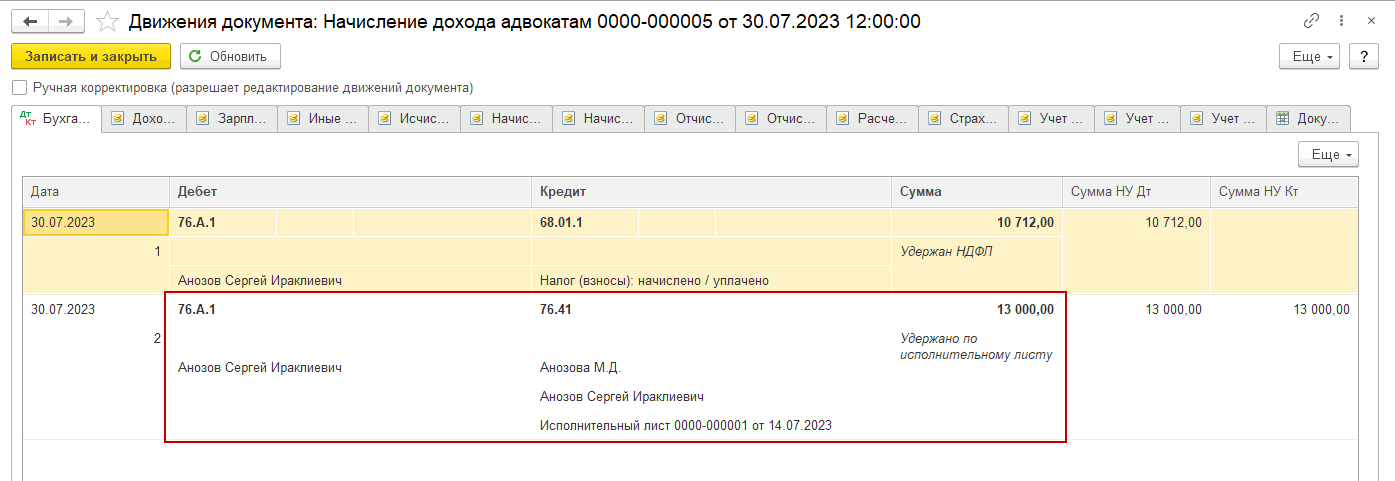Image resolution: width=1395 pixels, height=481 pixels.
Task: Copy link using the chain icon
Action: 1311,21
